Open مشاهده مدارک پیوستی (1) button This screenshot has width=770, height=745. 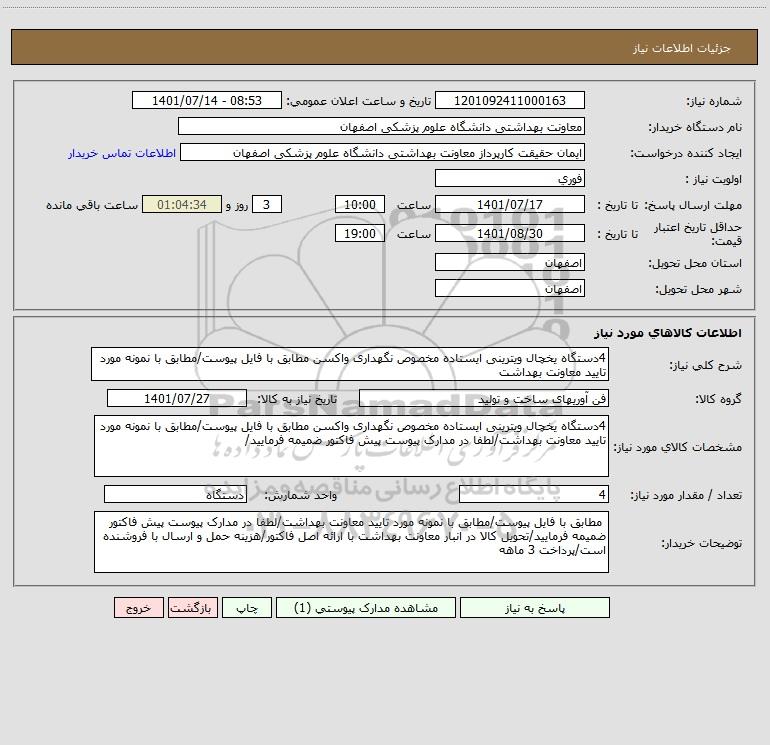pyautogui.click(x=366, y=607)
